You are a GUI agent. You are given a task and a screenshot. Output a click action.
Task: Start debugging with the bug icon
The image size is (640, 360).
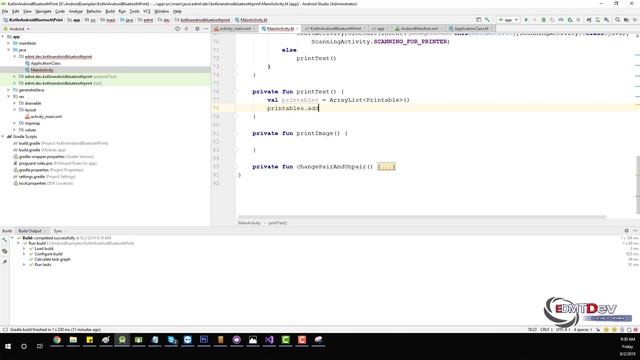[x=543, y=20]
